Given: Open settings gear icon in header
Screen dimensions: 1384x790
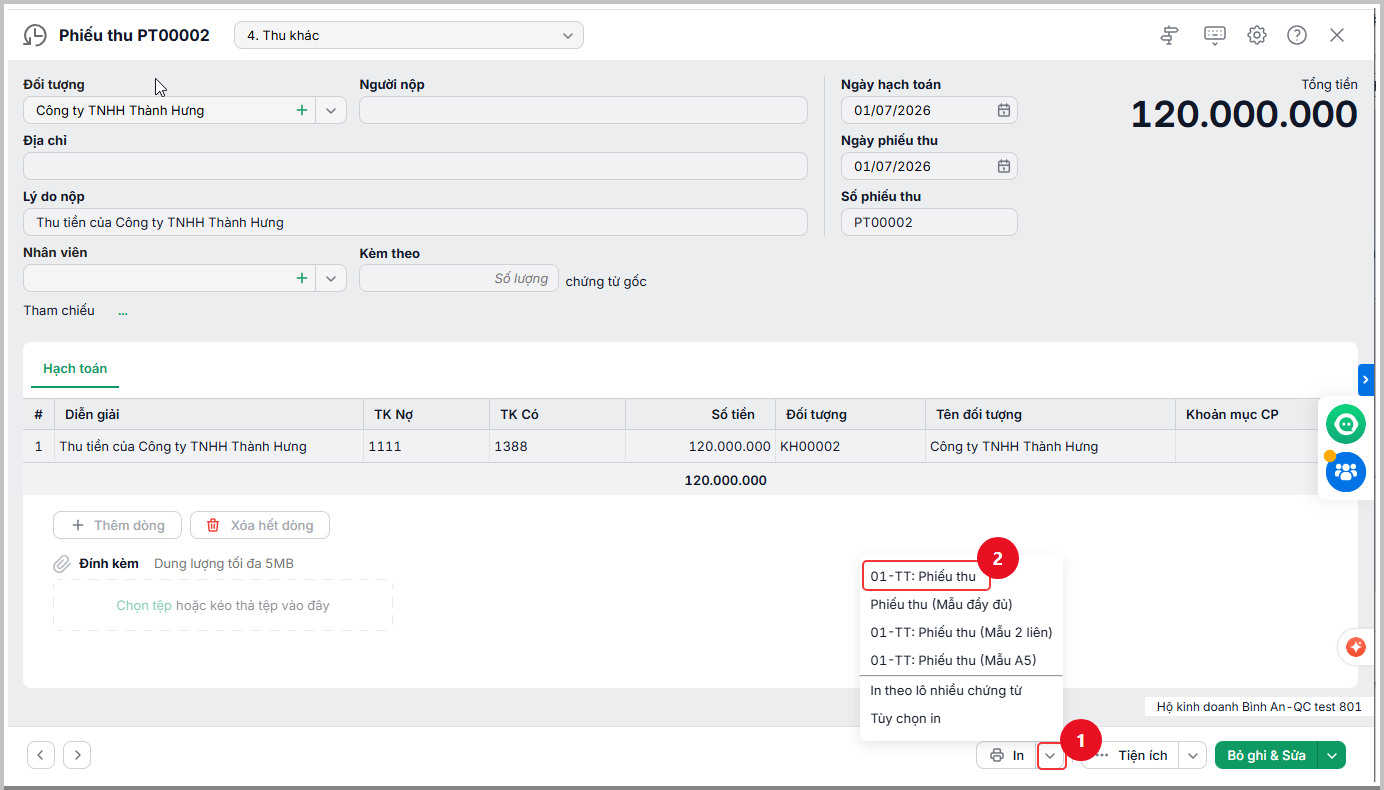Looking at the screenshot, I should coord(1257,35).
